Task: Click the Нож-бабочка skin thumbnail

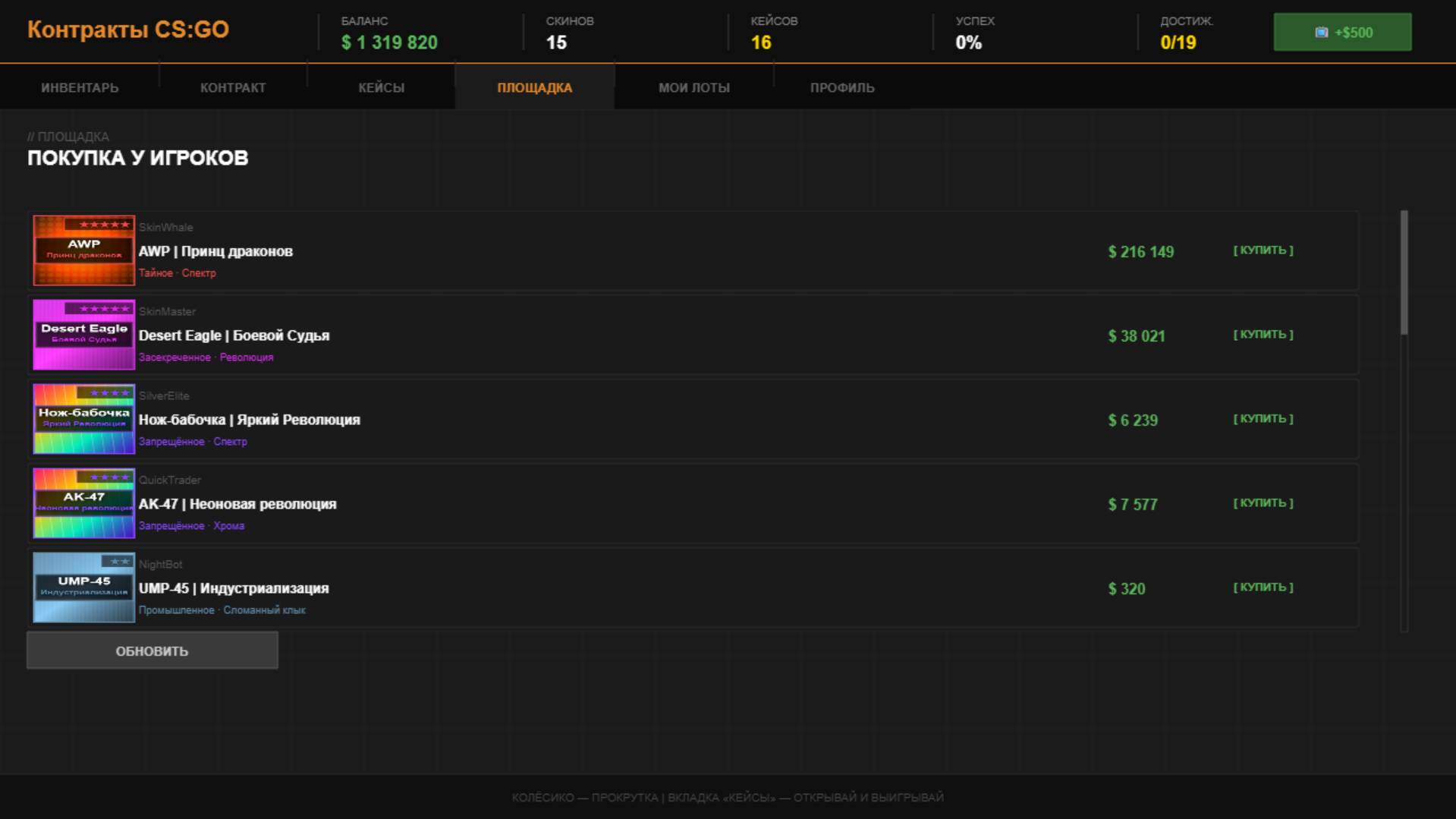Action: 83,419
